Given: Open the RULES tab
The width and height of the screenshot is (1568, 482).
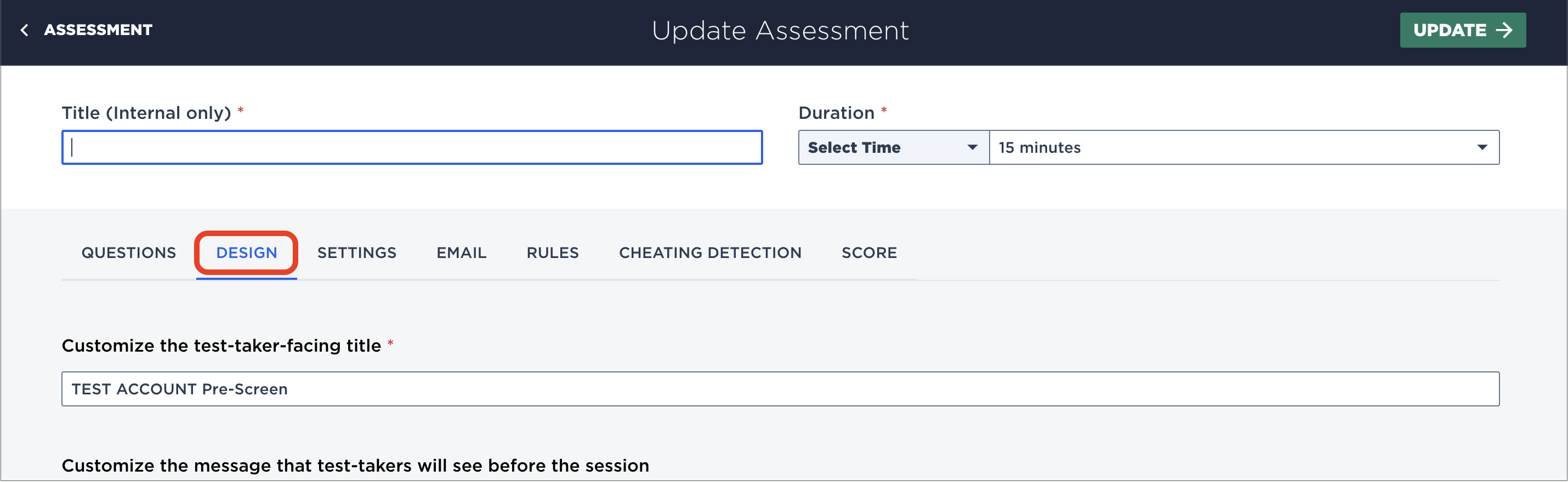Looking at the screenshot, I should (x=552, y=253).
